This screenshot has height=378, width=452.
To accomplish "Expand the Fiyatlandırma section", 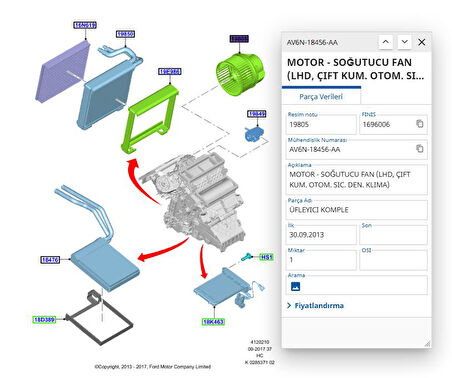I will [x=315, y=305].
